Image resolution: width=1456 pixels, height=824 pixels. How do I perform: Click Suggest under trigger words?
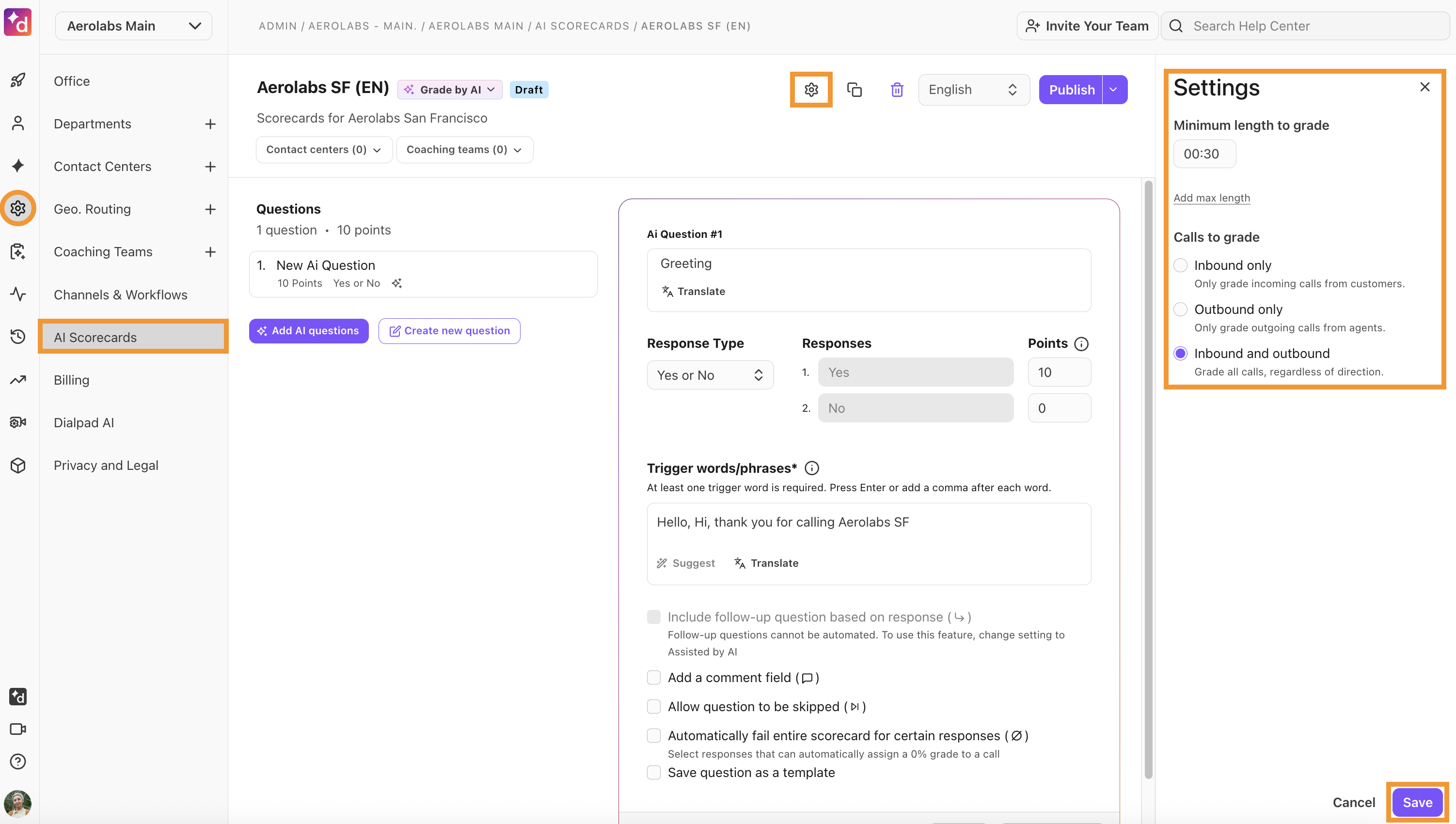coord(686,563)
